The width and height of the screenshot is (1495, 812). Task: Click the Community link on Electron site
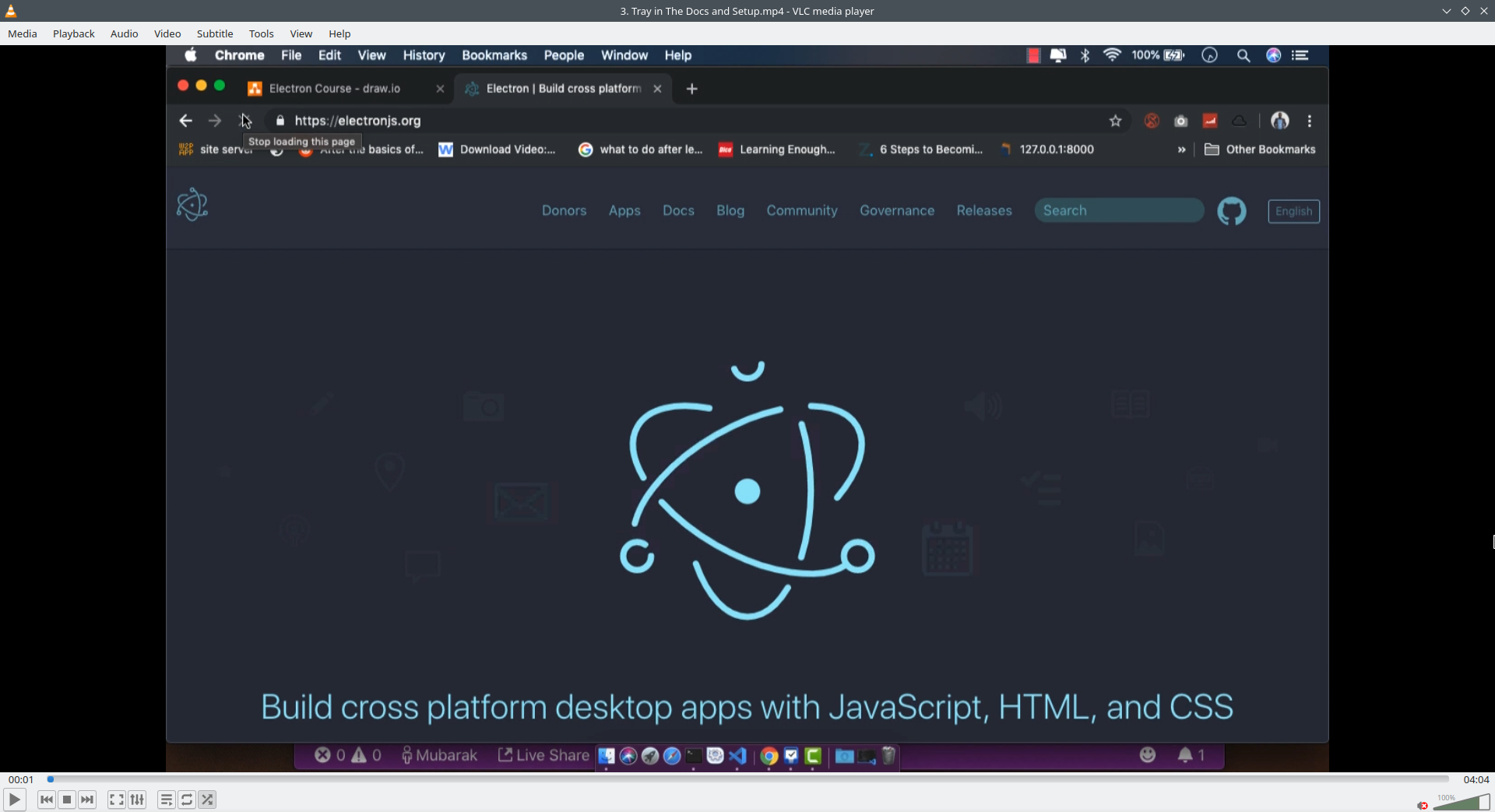802,211
